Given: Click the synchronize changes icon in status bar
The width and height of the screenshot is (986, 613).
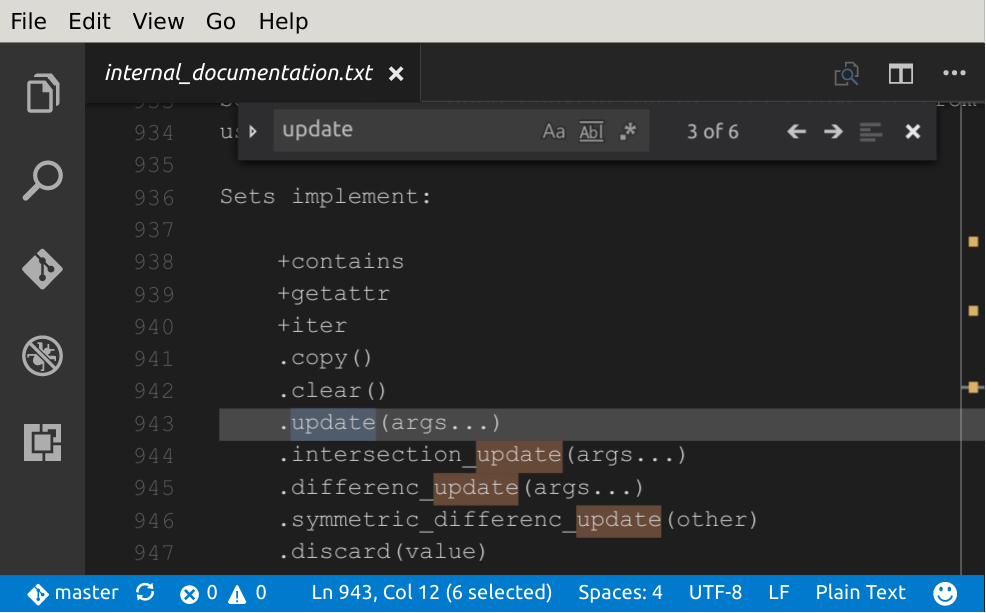Looking at the screenshot, I should [x=146, y=593].
